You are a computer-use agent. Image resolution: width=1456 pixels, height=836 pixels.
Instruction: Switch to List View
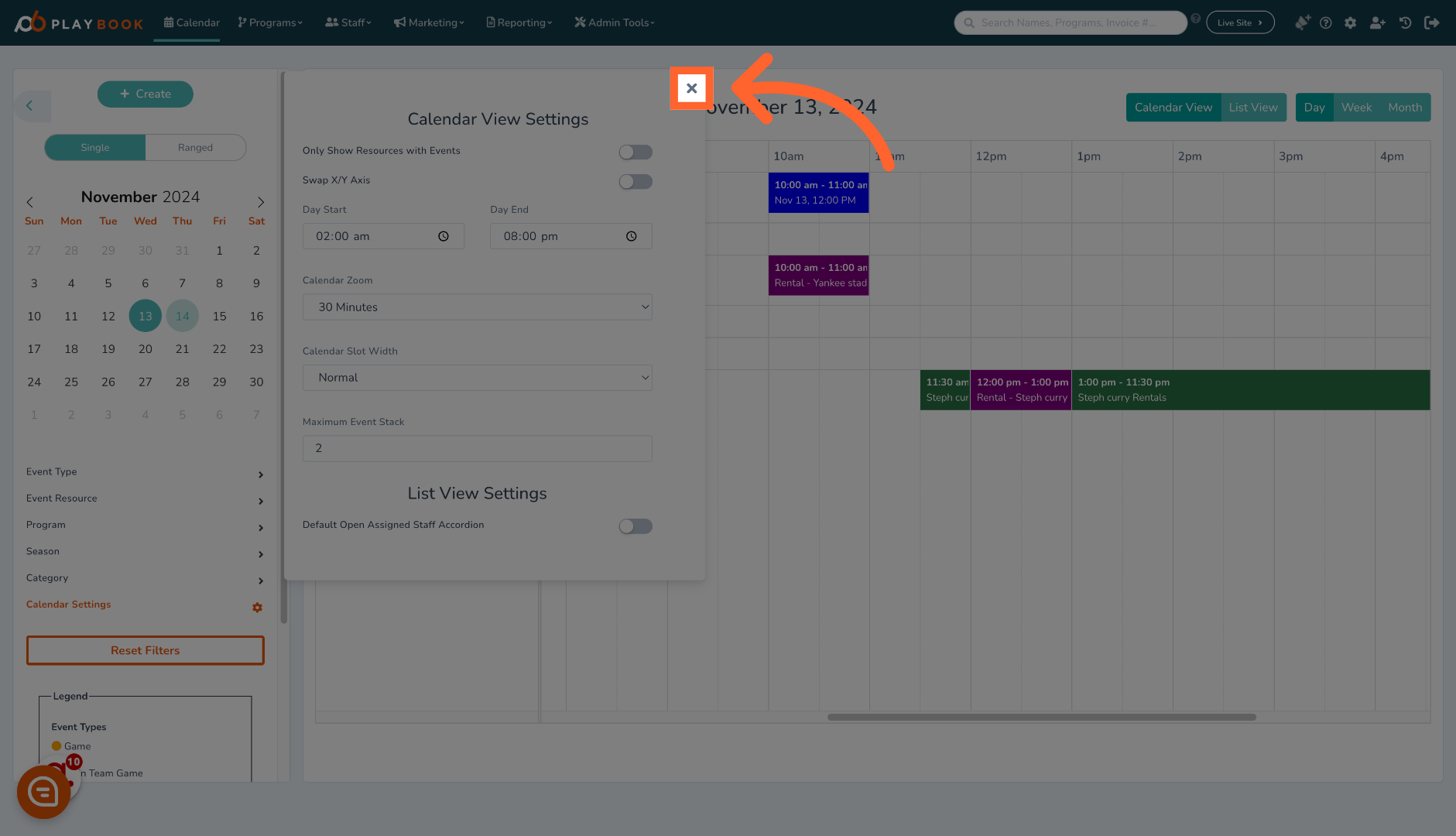[1253, 108]
